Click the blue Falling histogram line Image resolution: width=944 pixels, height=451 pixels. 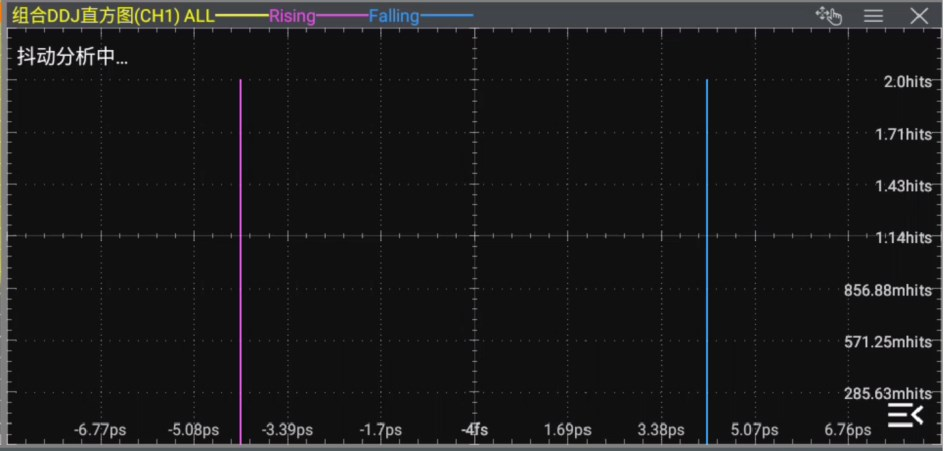tap(707, 262)
